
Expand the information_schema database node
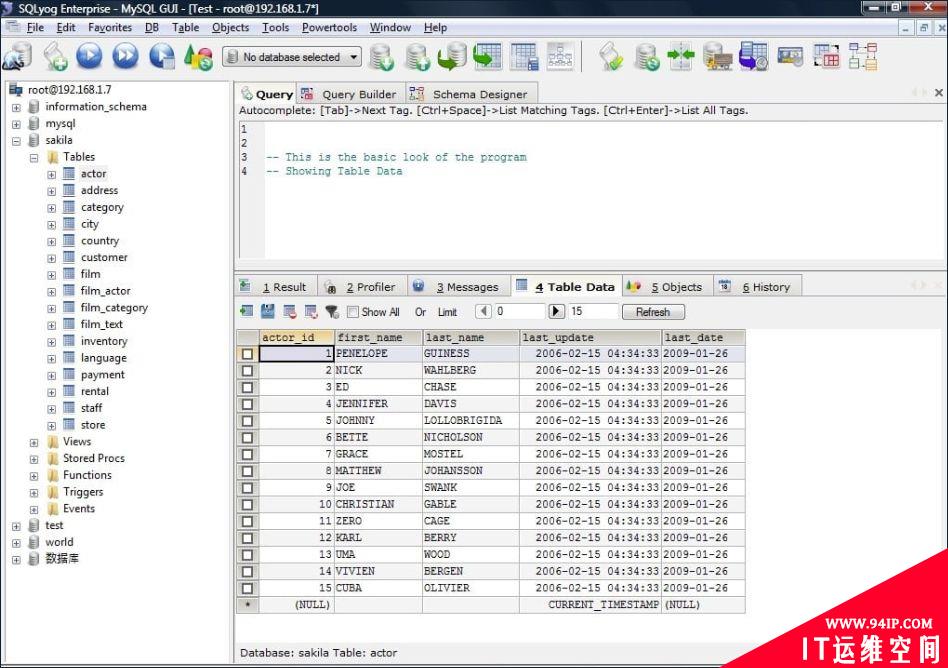16,108
